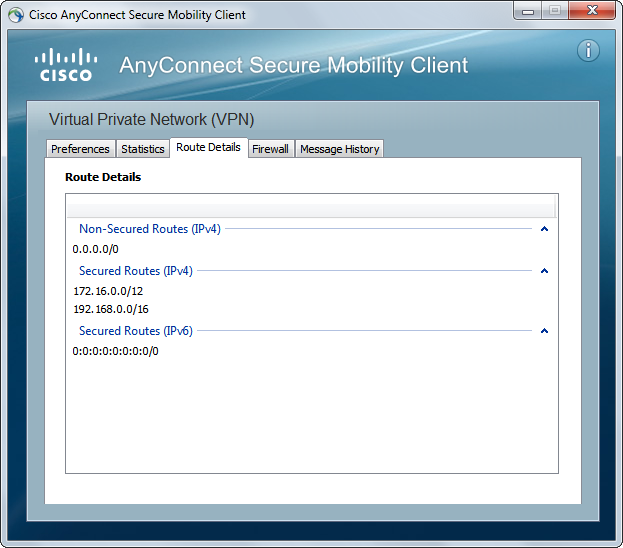The height and width of the screenshot is (548, 623).
Task: Select the 192.168.0.0/16 route entry
Action: pos(111,309)
